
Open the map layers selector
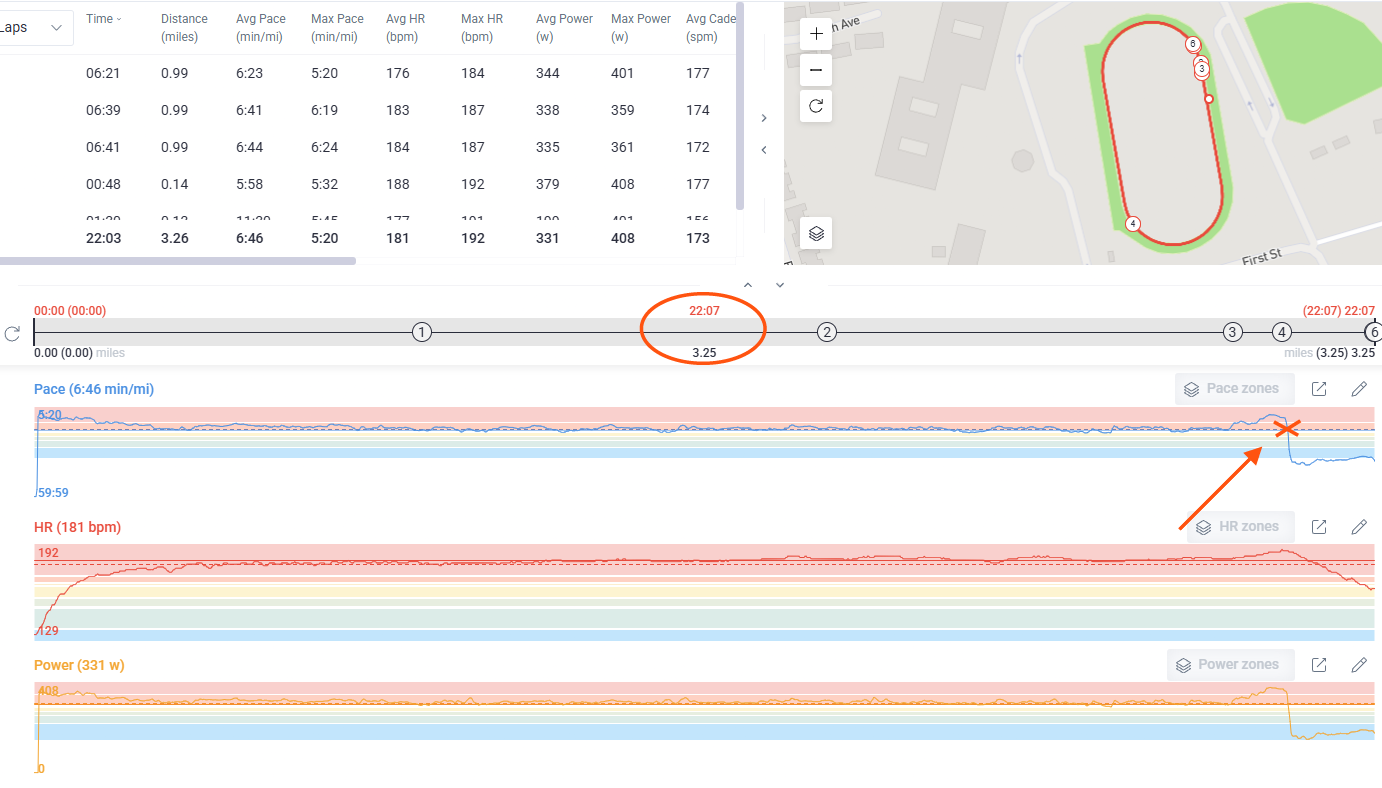816,232
